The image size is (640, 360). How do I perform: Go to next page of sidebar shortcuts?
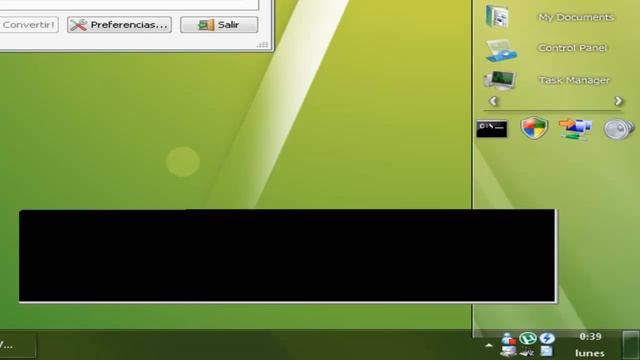point(618,101)
